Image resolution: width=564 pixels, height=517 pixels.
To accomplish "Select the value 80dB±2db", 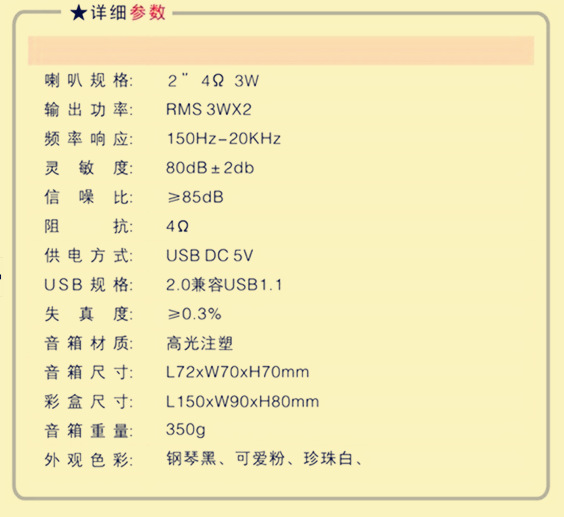I will pos(210,168).
